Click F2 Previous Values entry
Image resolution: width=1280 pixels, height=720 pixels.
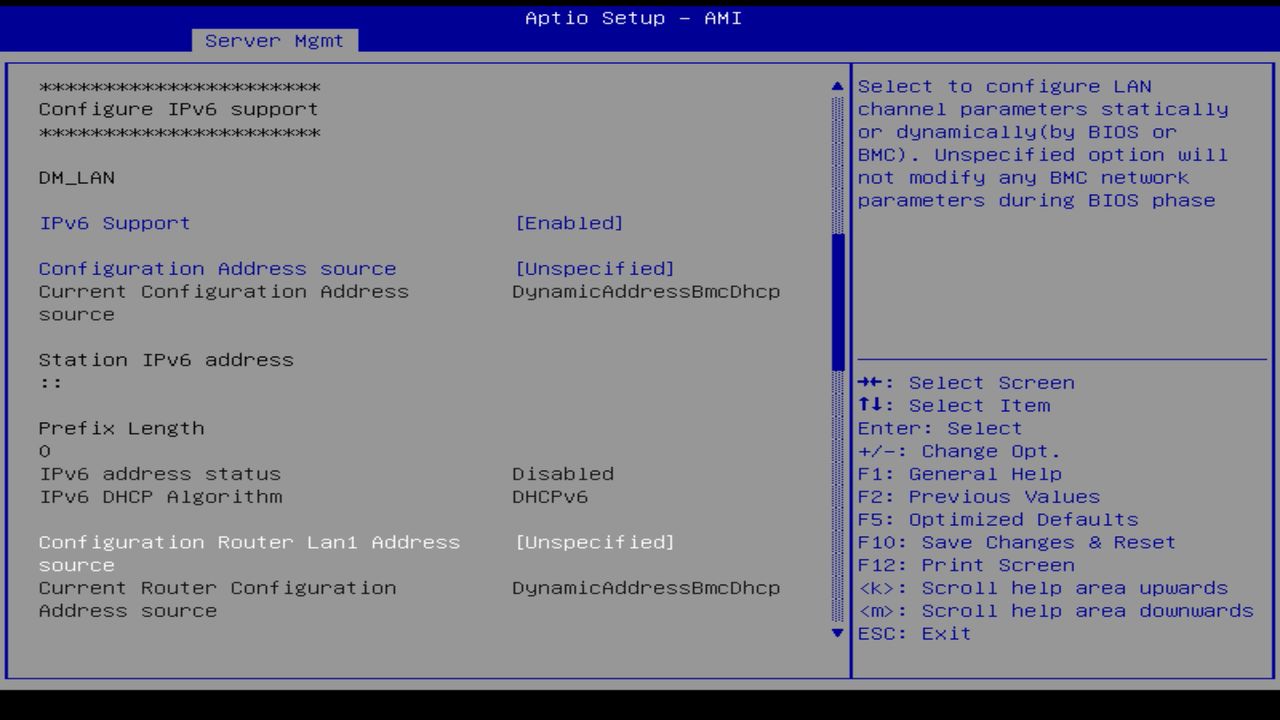(978, 496)
